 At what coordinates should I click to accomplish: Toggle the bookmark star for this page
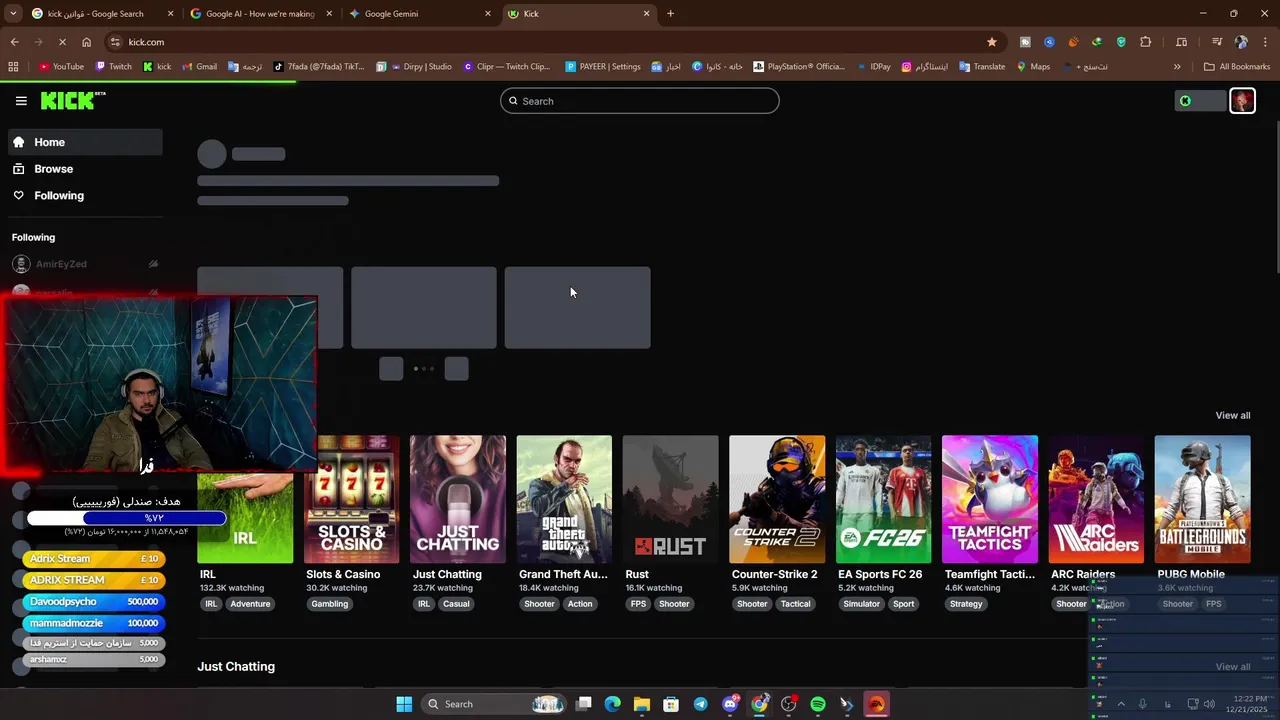coord(991,42)
